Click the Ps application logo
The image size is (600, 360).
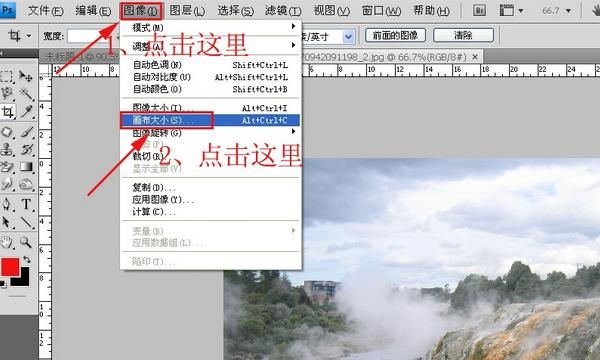[8, 10]
